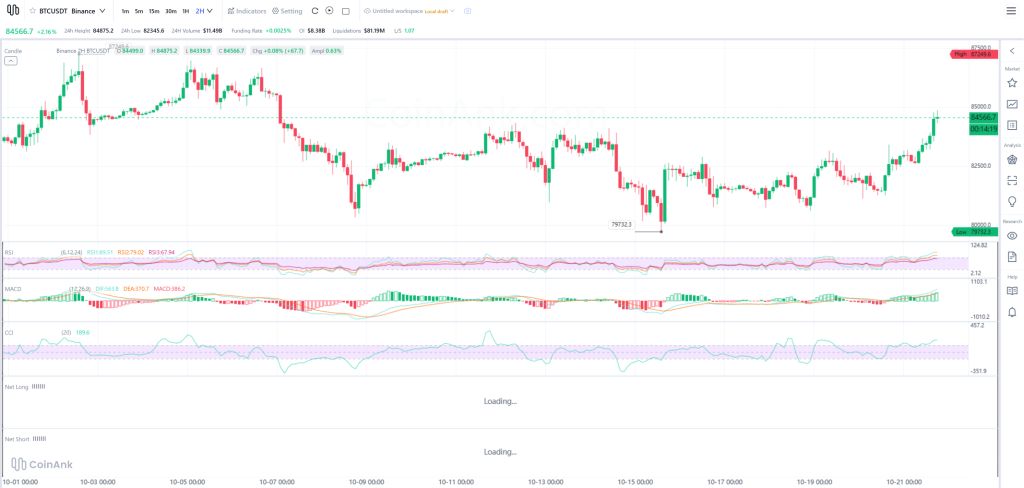Select the 1m timeframe
Screen dimensions: 1024x488
coord(125,11)
